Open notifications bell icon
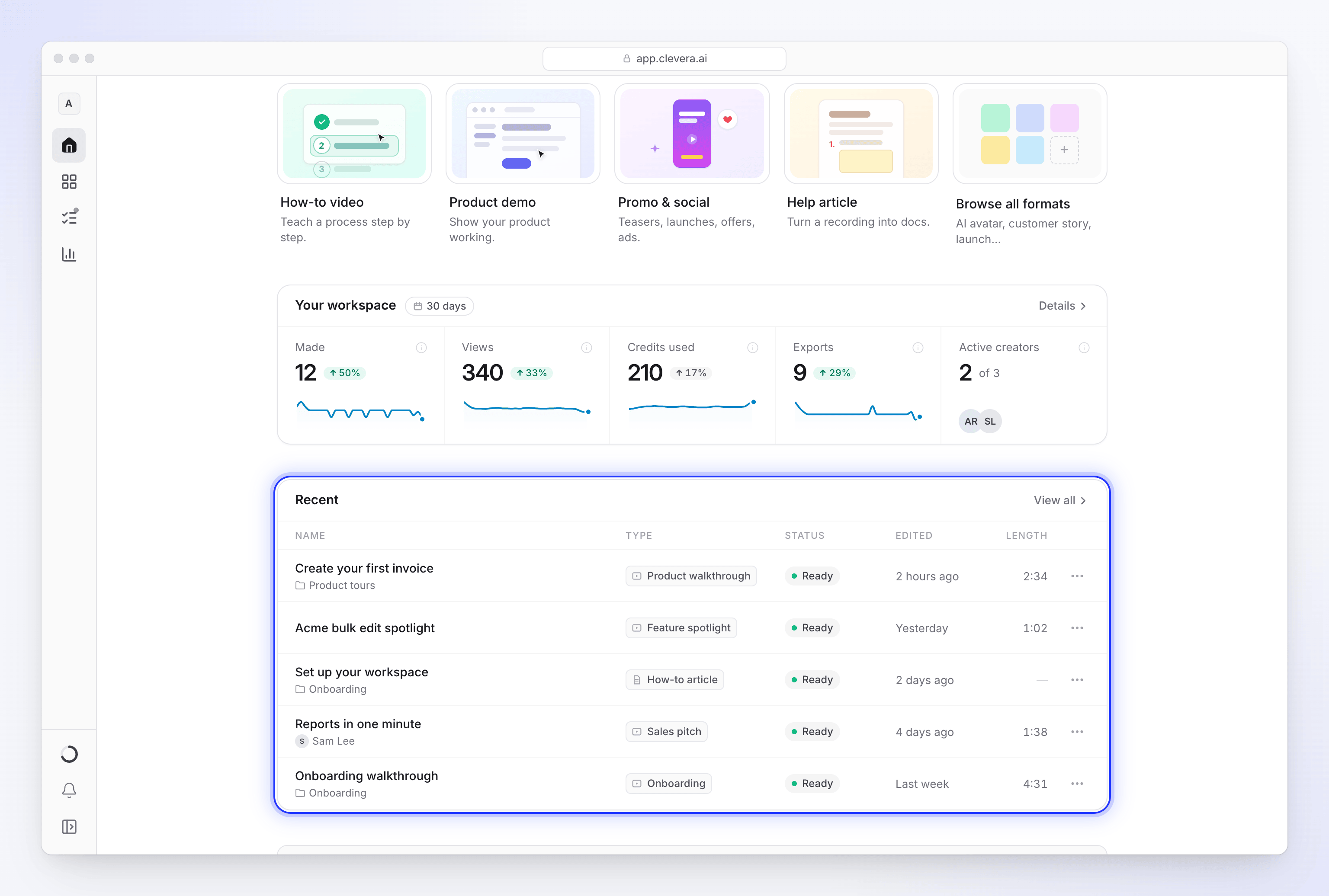 click(69, 790)
